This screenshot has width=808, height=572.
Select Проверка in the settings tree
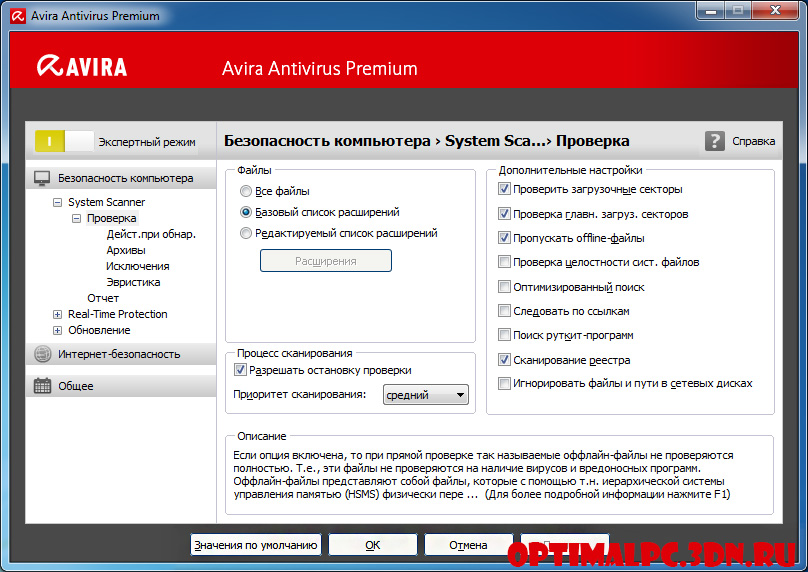[x=112, y=218]
